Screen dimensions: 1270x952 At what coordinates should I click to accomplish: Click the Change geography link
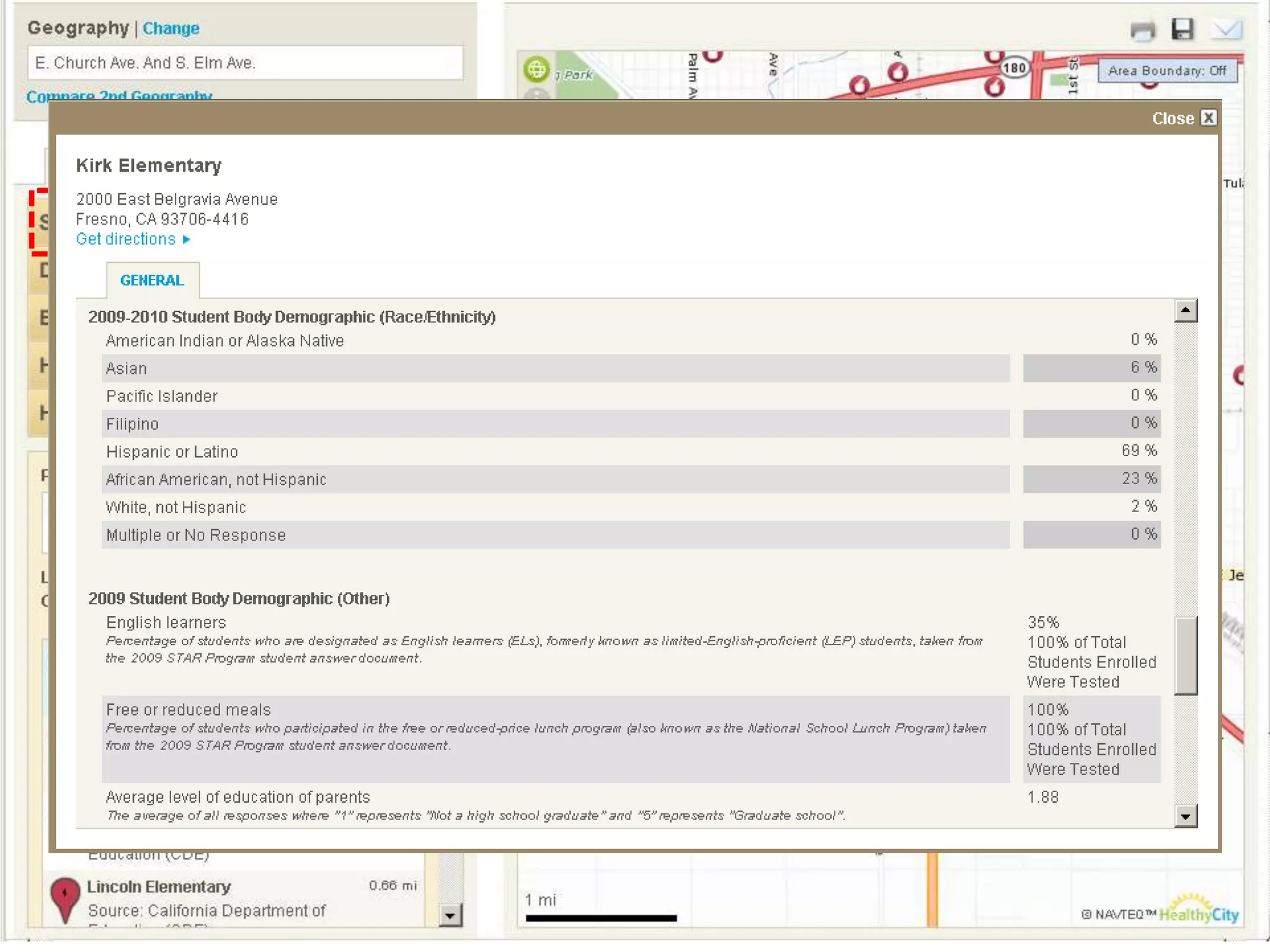point(171,29)
